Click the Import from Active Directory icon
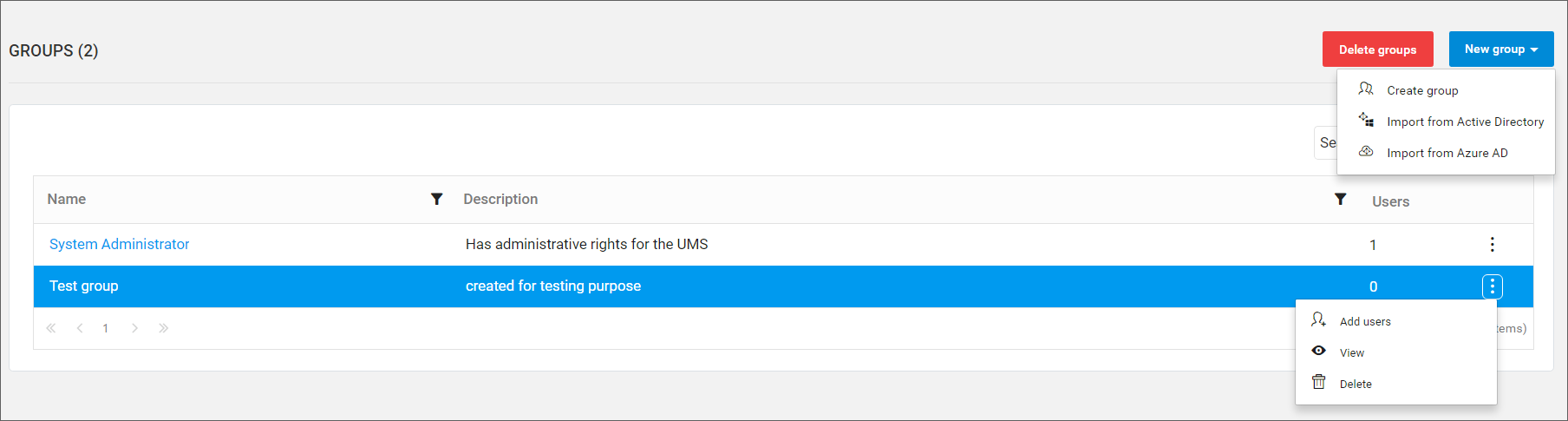Screen dimensions: 1568x421 tap(1366, 120)
